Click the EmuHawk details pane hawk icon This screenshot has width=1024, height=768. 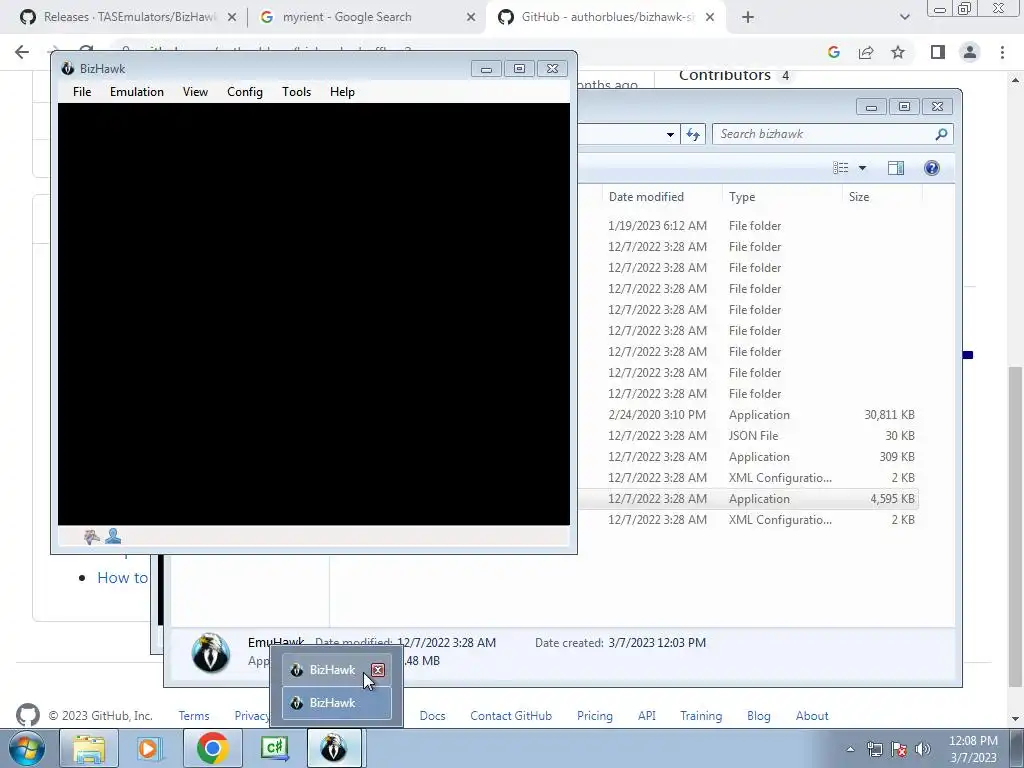coord(210,652)
